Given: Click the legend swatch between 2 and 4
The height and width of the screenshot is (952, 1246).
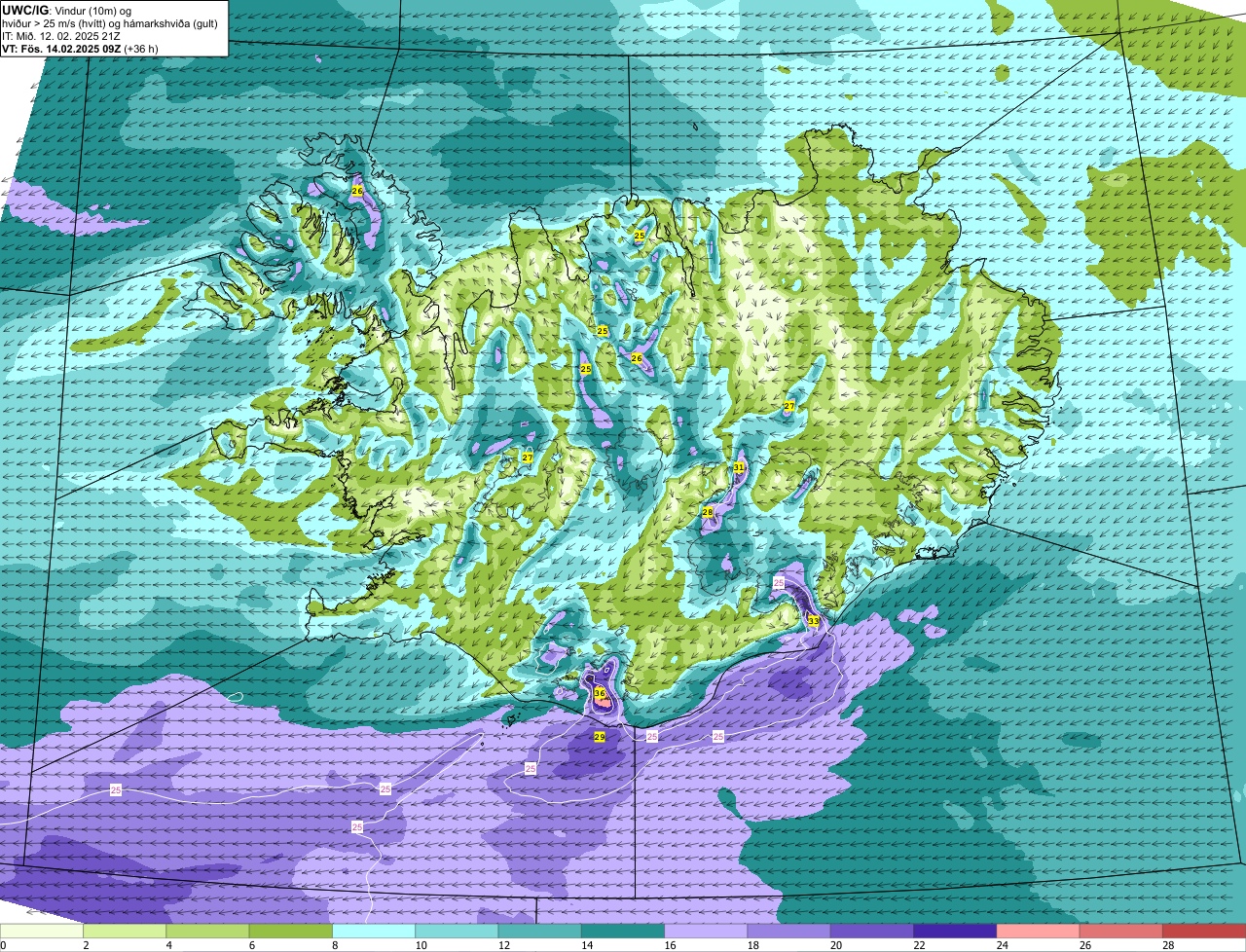Looking at the screenshot, I should 125,931.
